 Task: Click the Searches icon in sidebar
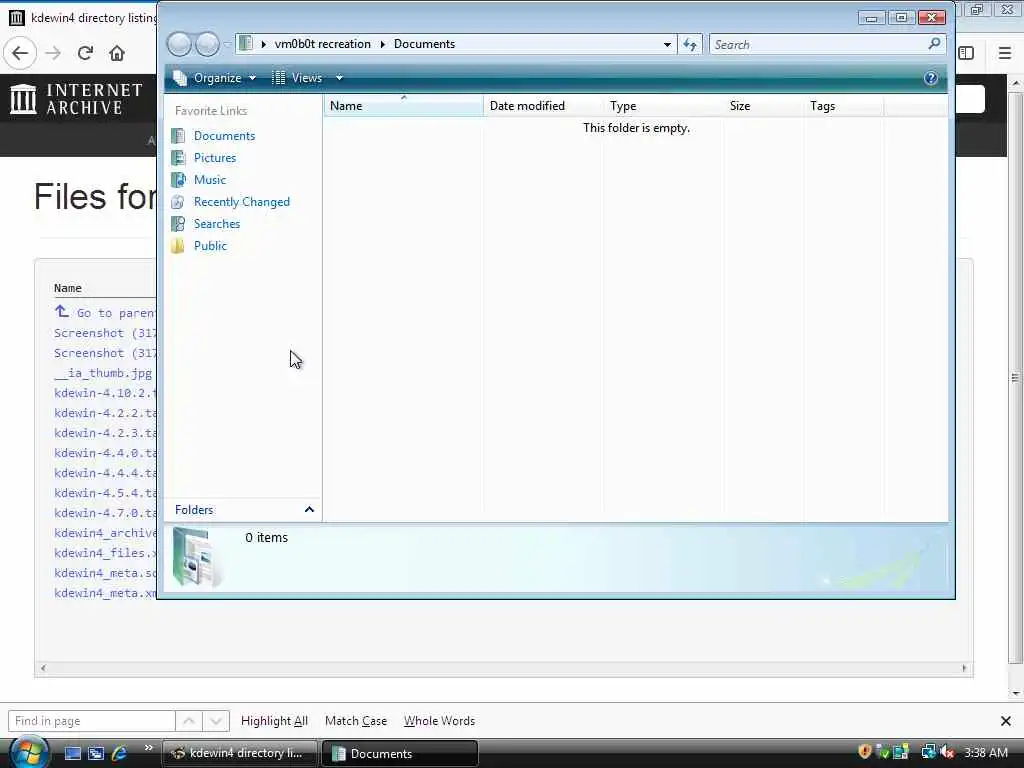(178, 224)
